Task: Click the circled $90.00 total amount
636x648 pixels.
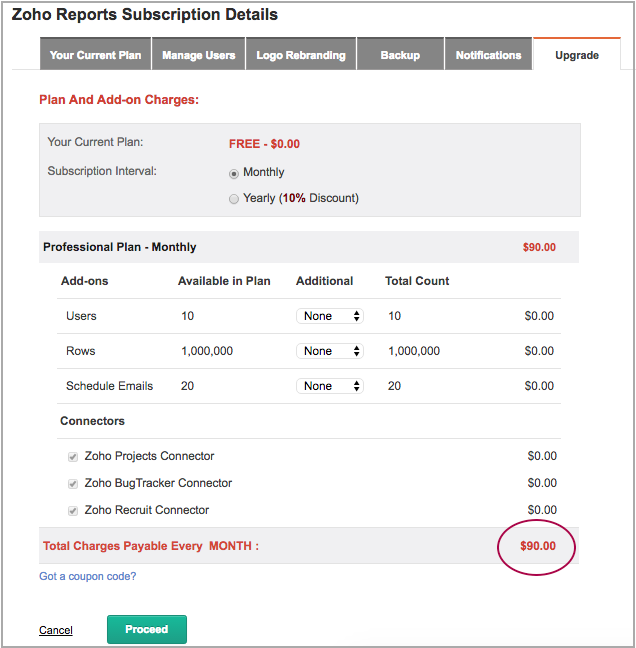Action: (537, 546)
